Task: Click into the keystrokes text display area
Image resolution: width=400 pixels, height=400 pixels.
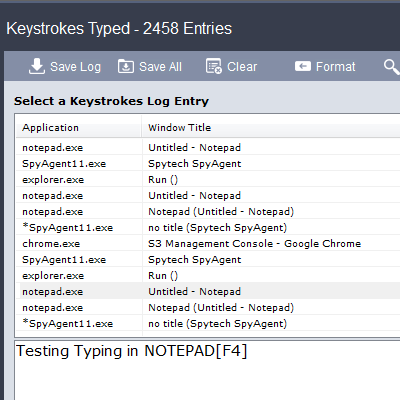Action: pos(207,370)
